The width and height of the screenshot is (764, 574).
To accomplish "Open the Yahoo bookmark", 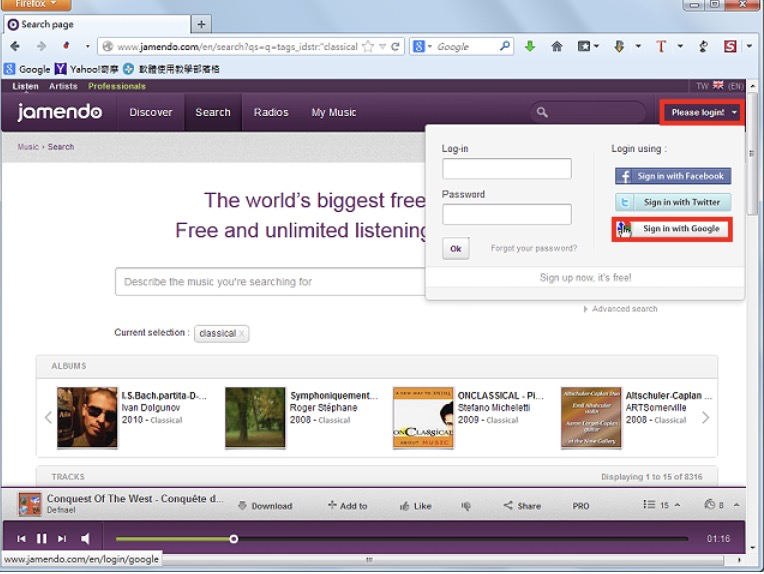I will click(x=87, y=69).
